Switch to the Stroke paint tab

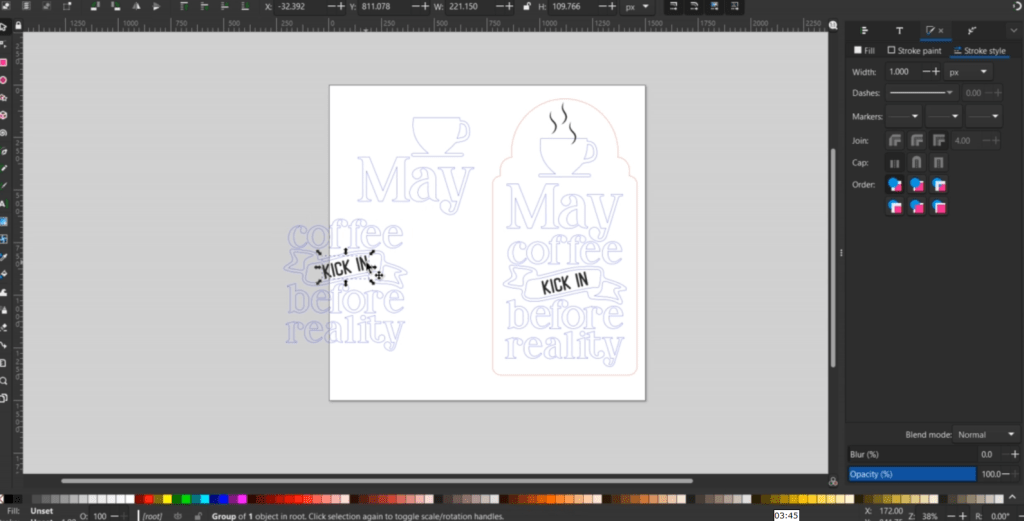(914, 50)
